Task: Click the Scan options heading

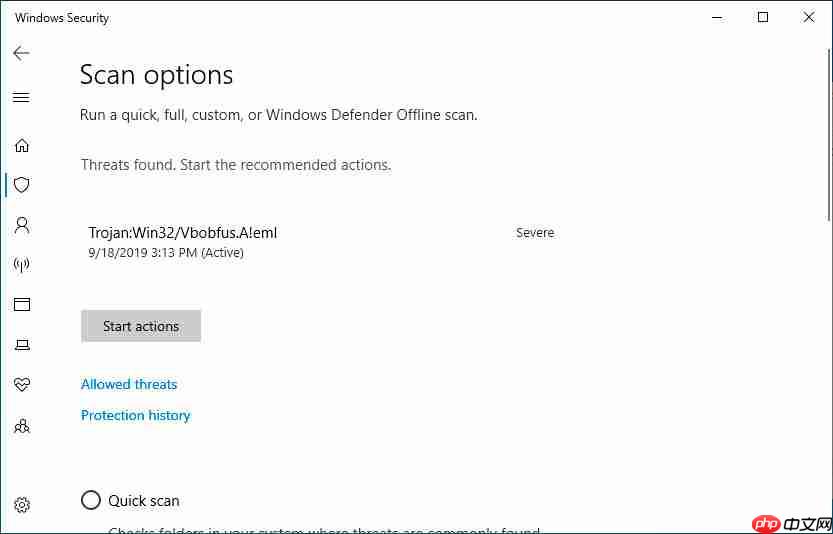Action: point(156,75)
